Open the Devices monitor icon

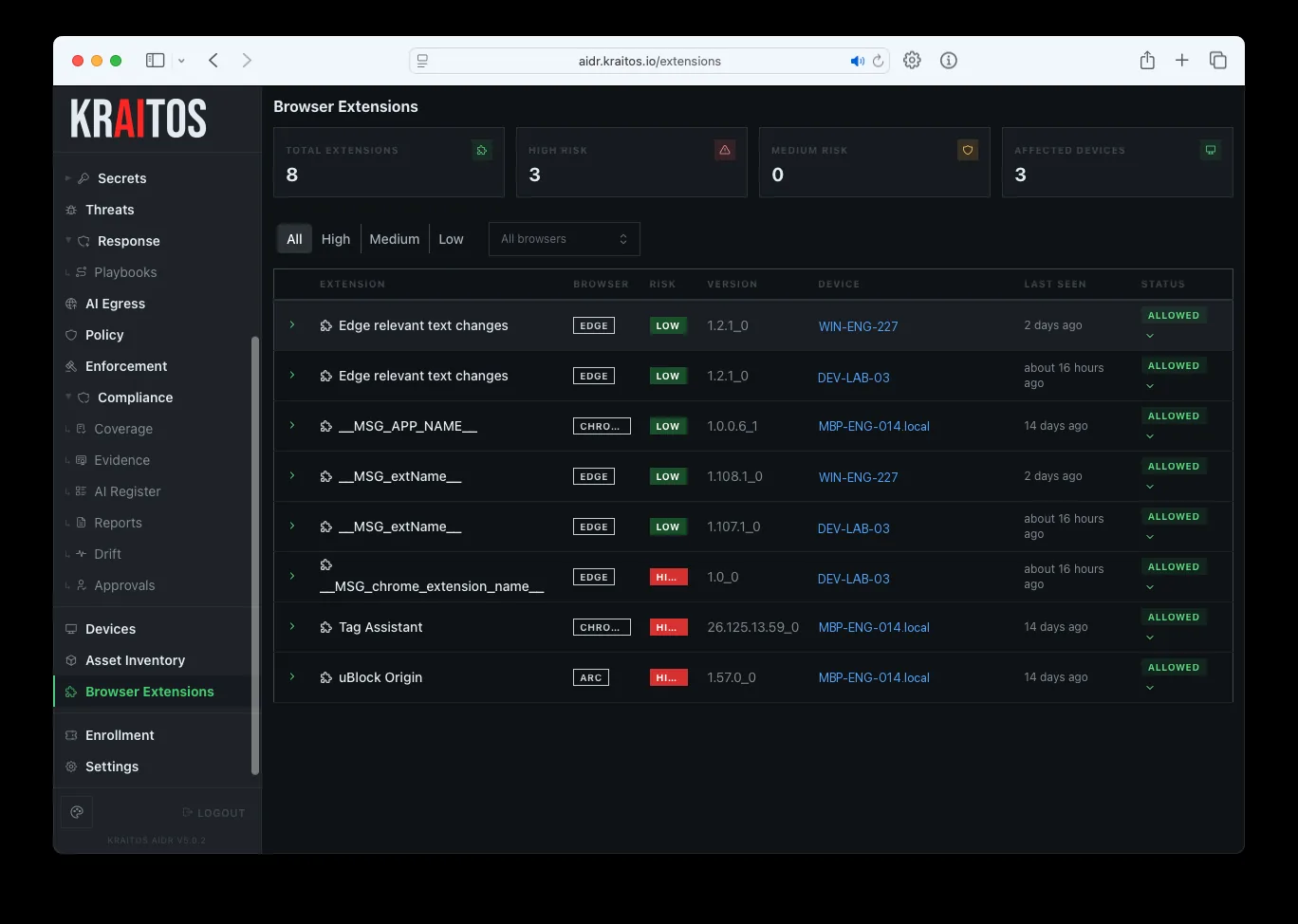click(71, 629)
